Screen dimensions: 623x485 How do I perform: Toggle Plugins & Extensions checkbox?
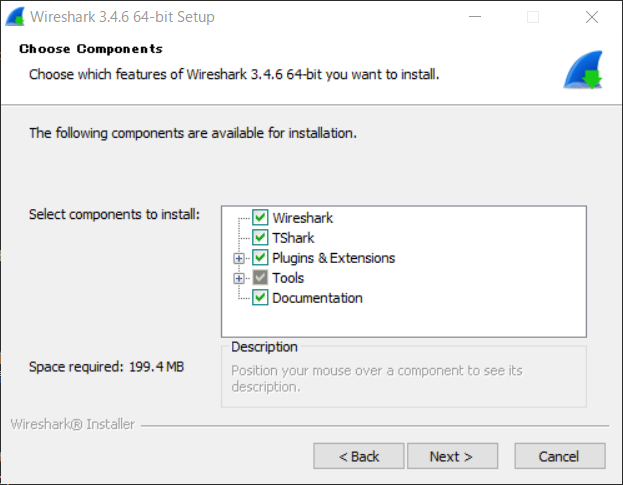coord(260,257)
